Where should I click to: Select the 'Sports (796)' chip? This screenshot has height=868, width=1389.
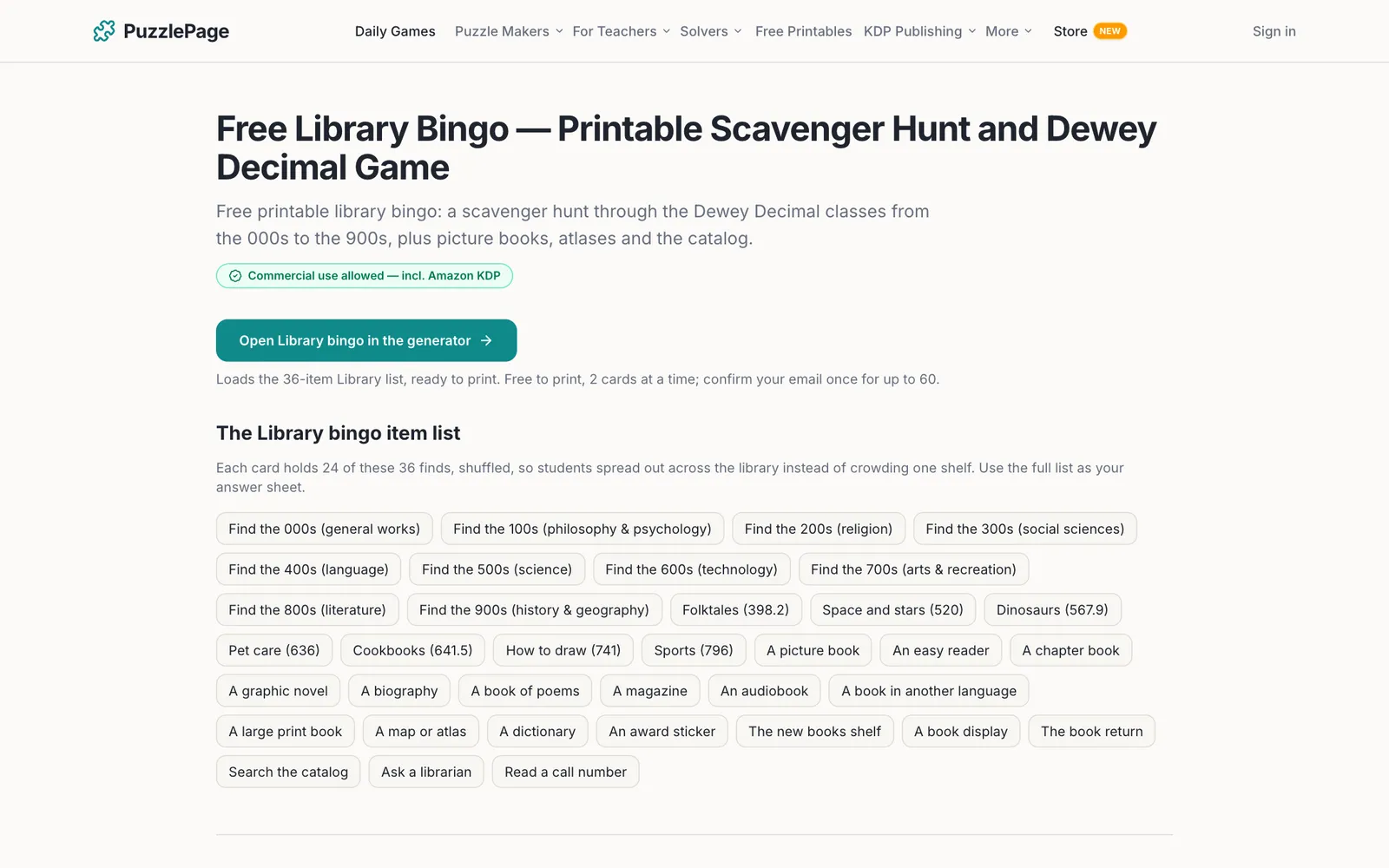click(x=694, y=650)
